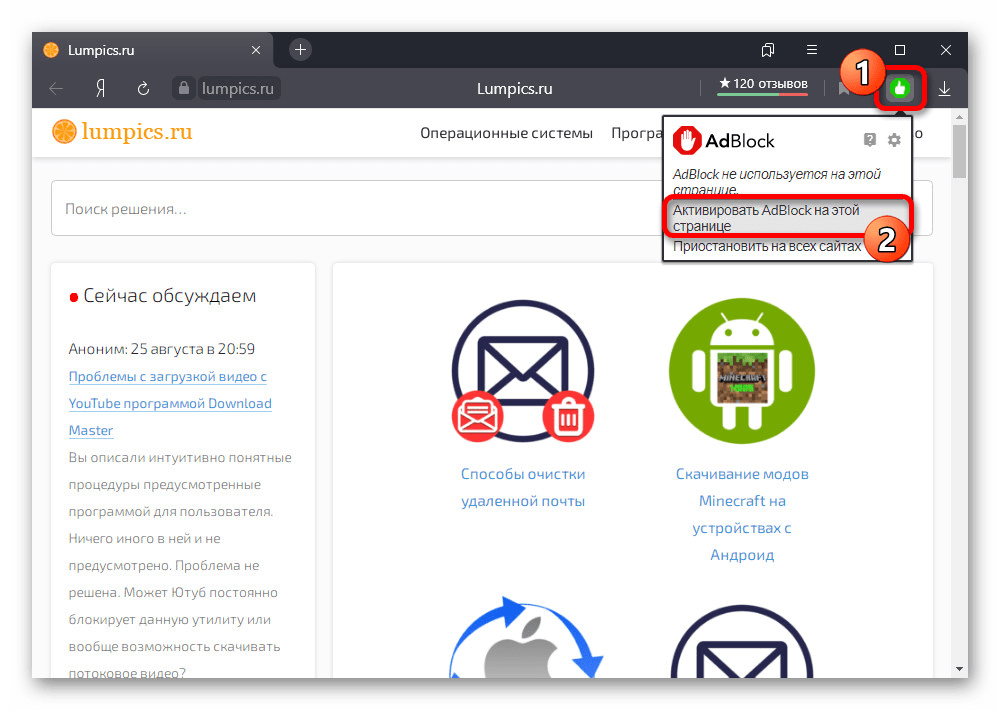This screenshot has width=1000, height=710.
Task: Open the browser hamburger menu
Action: coord(812,50)
